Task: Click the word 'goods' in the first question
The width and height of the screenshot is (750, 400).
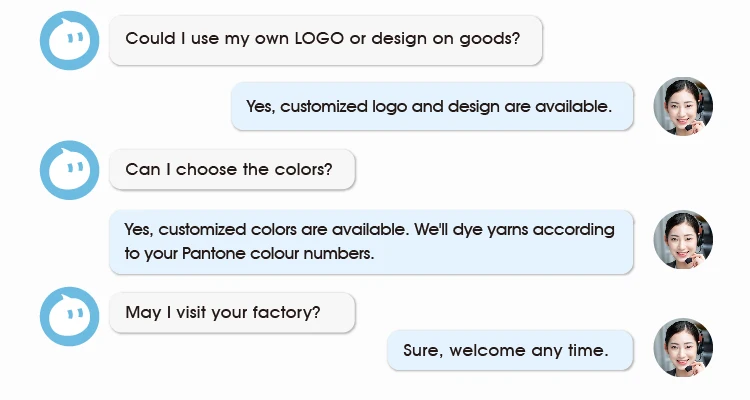Action: (x=493, y=39)
